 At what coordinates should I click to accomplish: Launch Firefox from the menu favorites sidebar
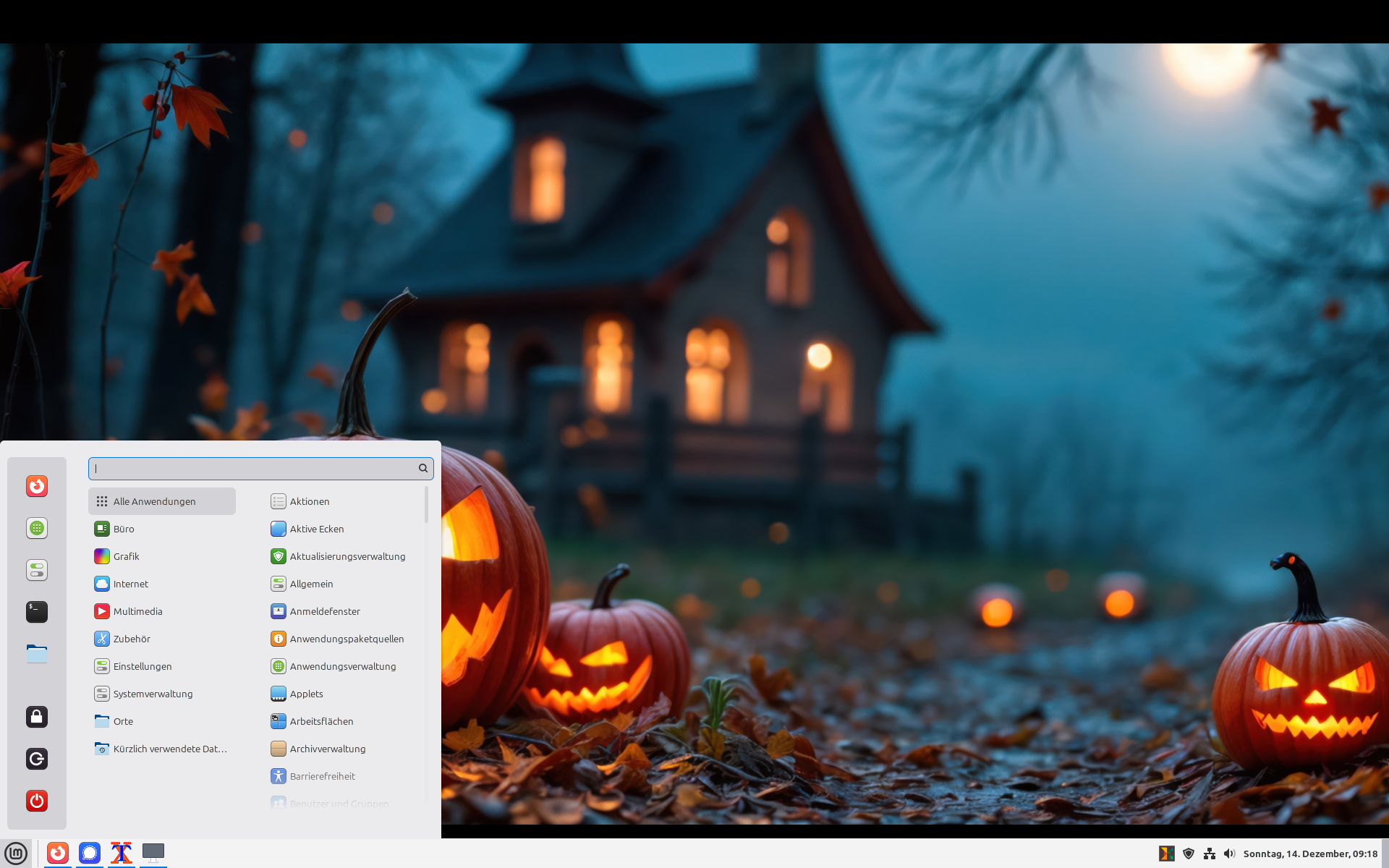[37, 486]
